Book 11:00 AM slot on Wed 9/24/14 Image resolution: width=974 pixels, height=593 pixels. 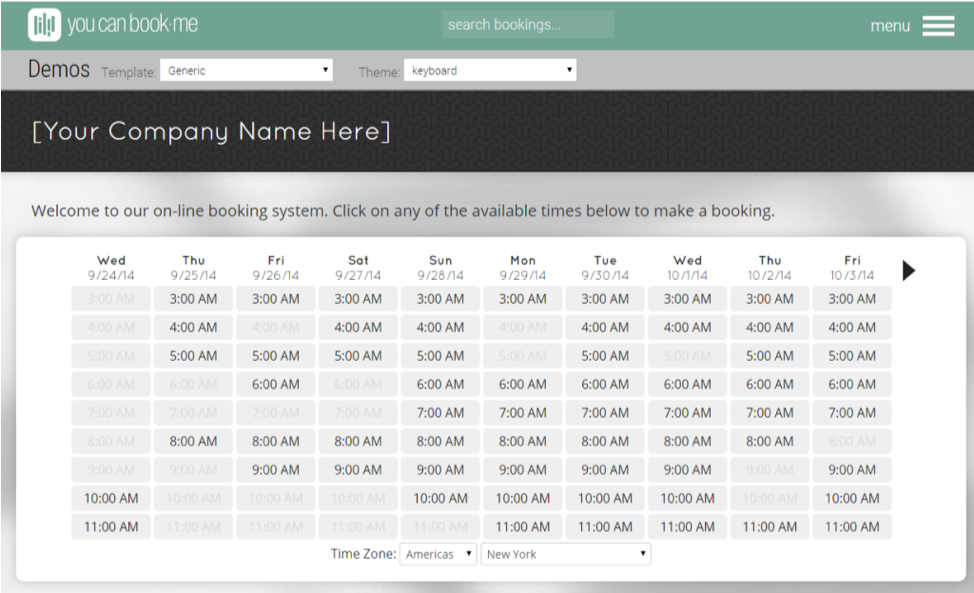(x=111, y=527)
